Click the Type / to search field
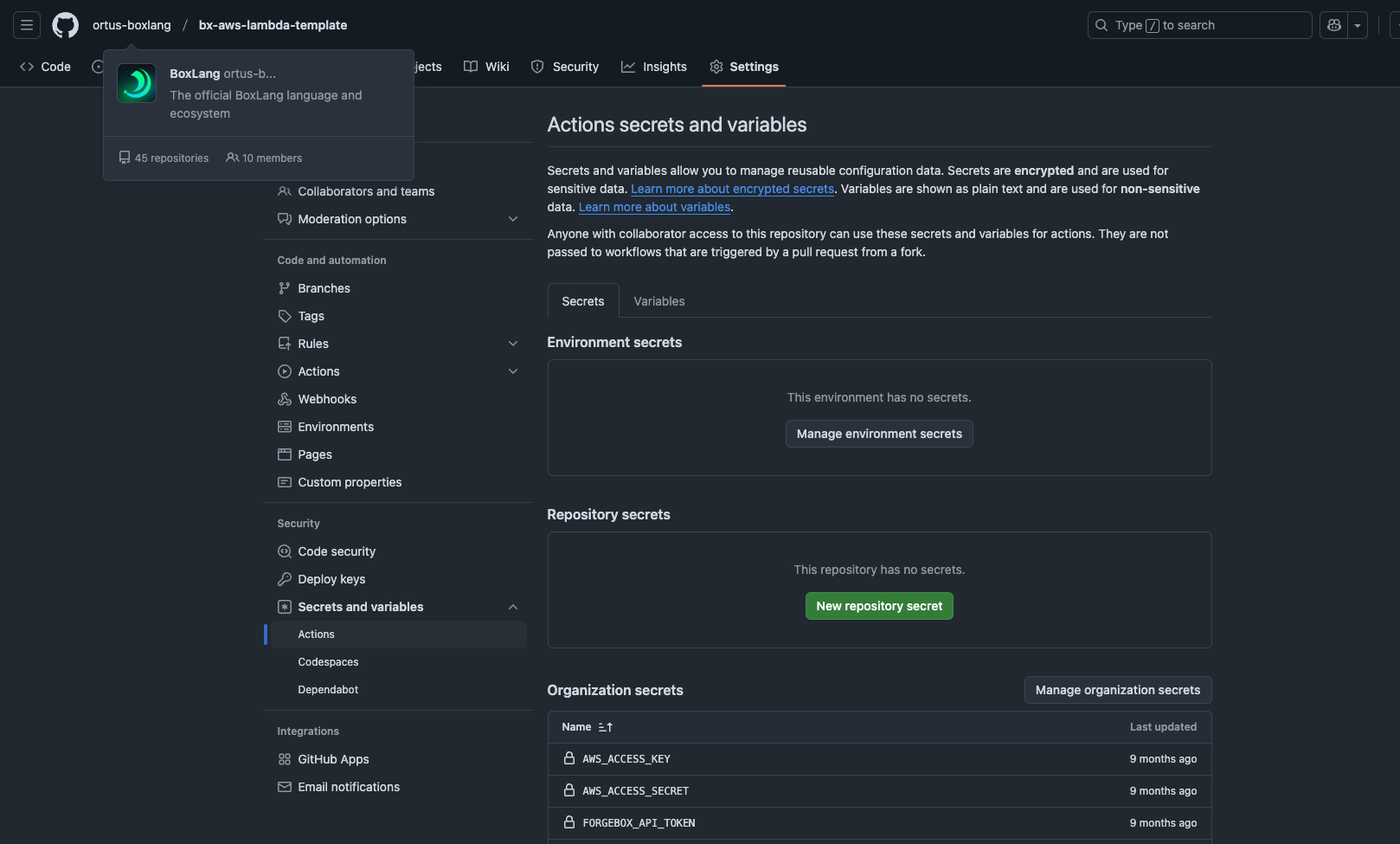Image resolution: width=1400 pixels, height=844 pixels. click(x=1198, y=25)
